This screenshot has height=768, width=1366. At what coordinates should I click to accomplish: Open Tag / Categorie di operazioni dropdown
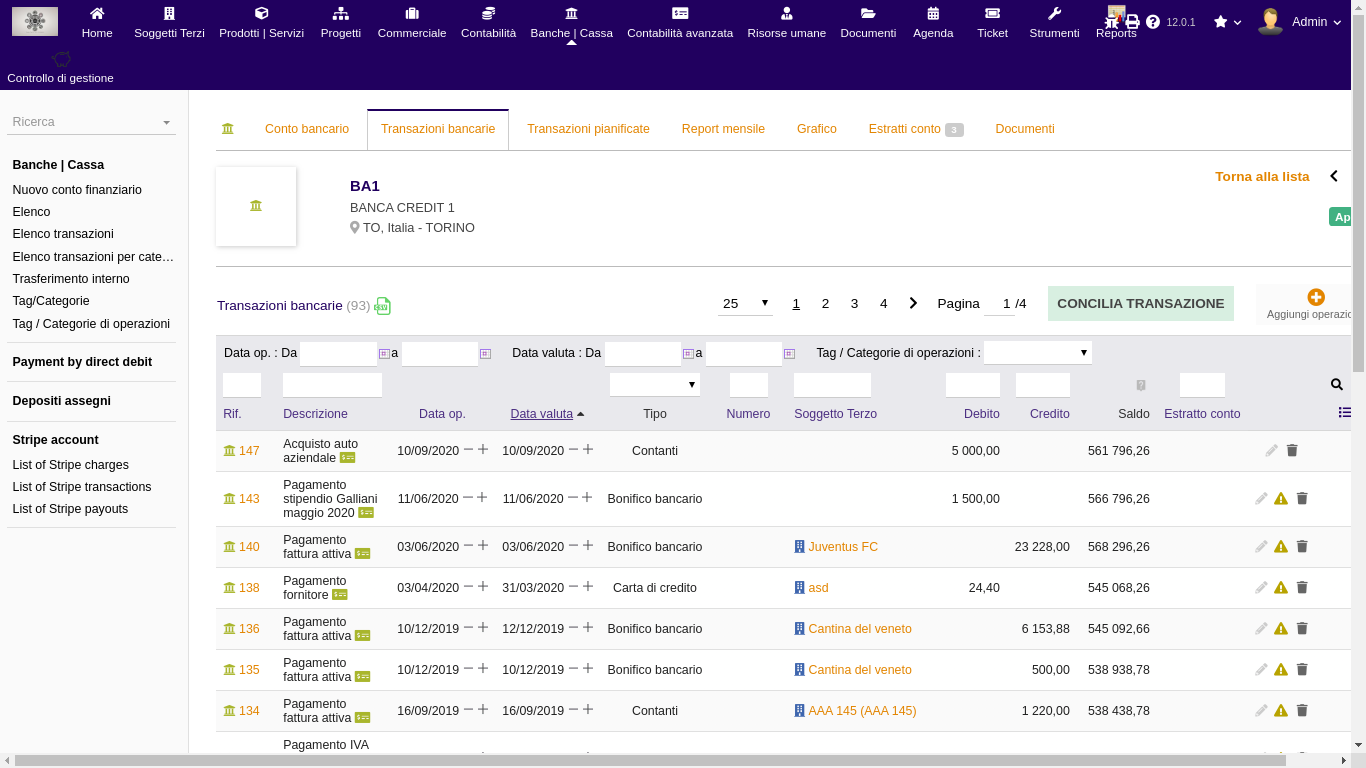click(1038, 353)
